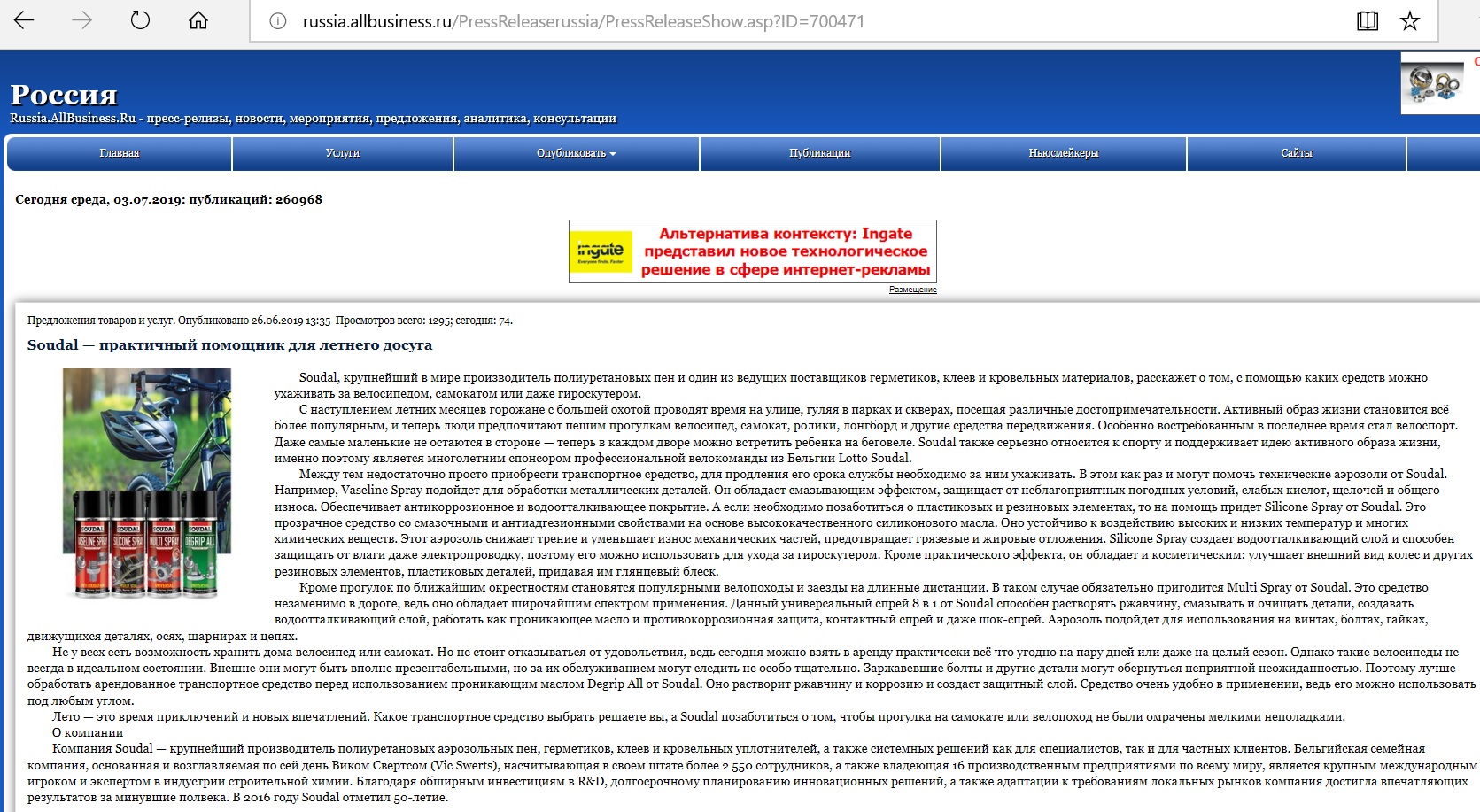
Task: Open the browser home page icon
Action: 198,20
